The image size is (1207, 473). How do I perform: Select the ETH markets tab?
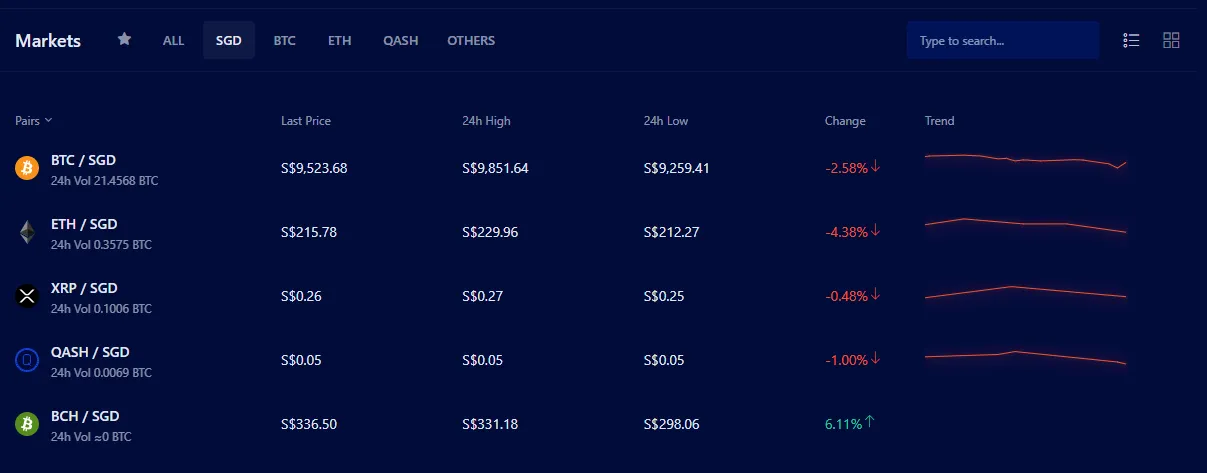pos(340,41)
